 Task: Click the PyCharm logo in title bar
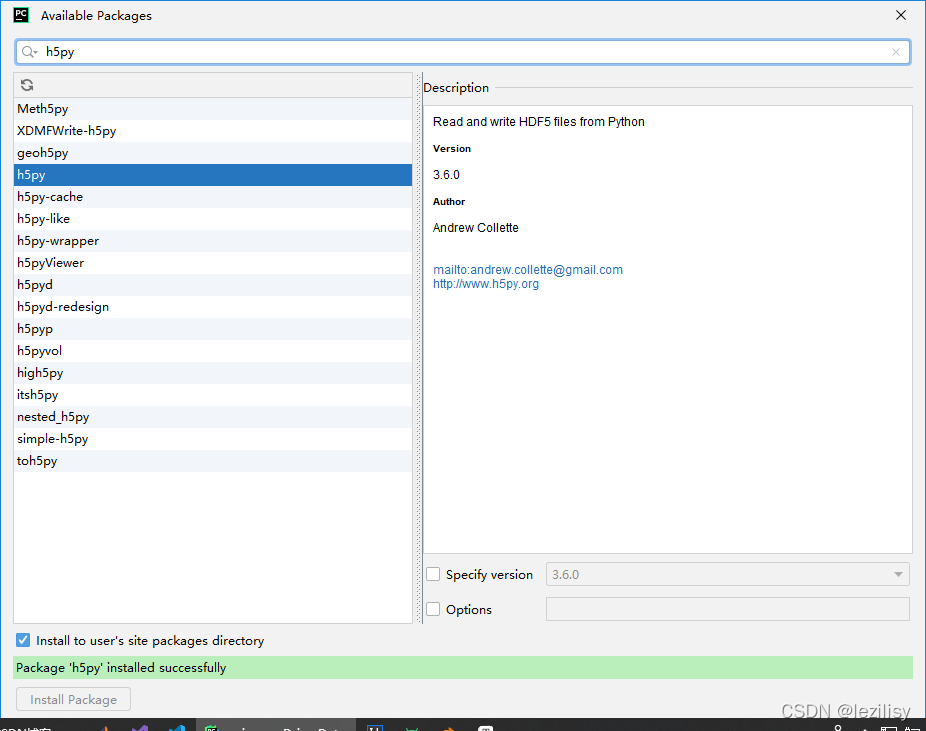click(21, 15)
